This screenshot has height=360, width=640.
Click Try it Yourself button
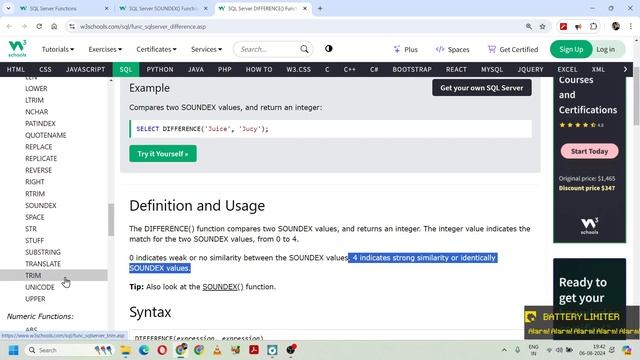163,154
